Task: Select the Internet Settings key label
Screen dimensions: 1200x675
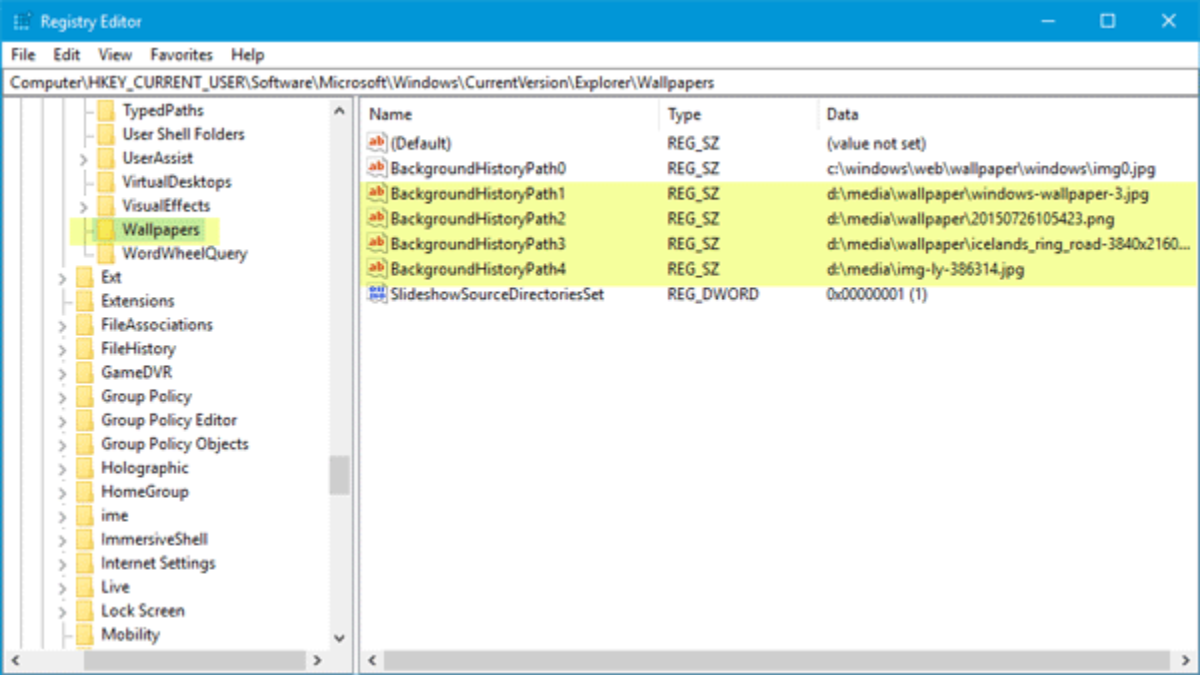Action: coord(158,563)
